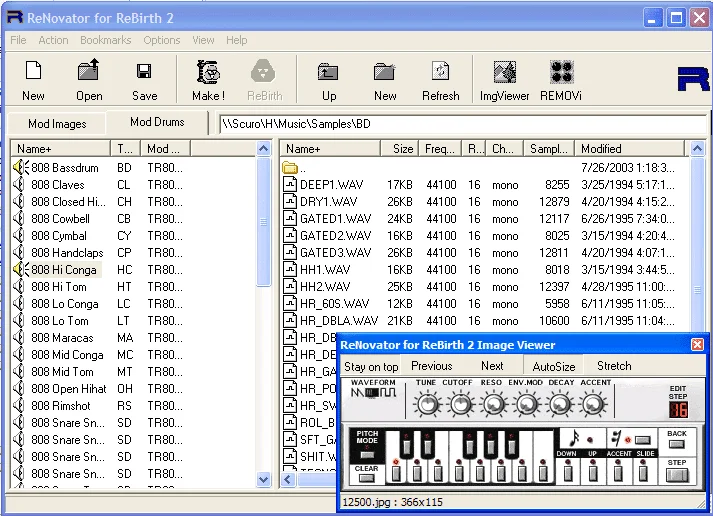Switch to the Mod Drums tab
Viewport: 713px width, 516px height.
[157, 122]
